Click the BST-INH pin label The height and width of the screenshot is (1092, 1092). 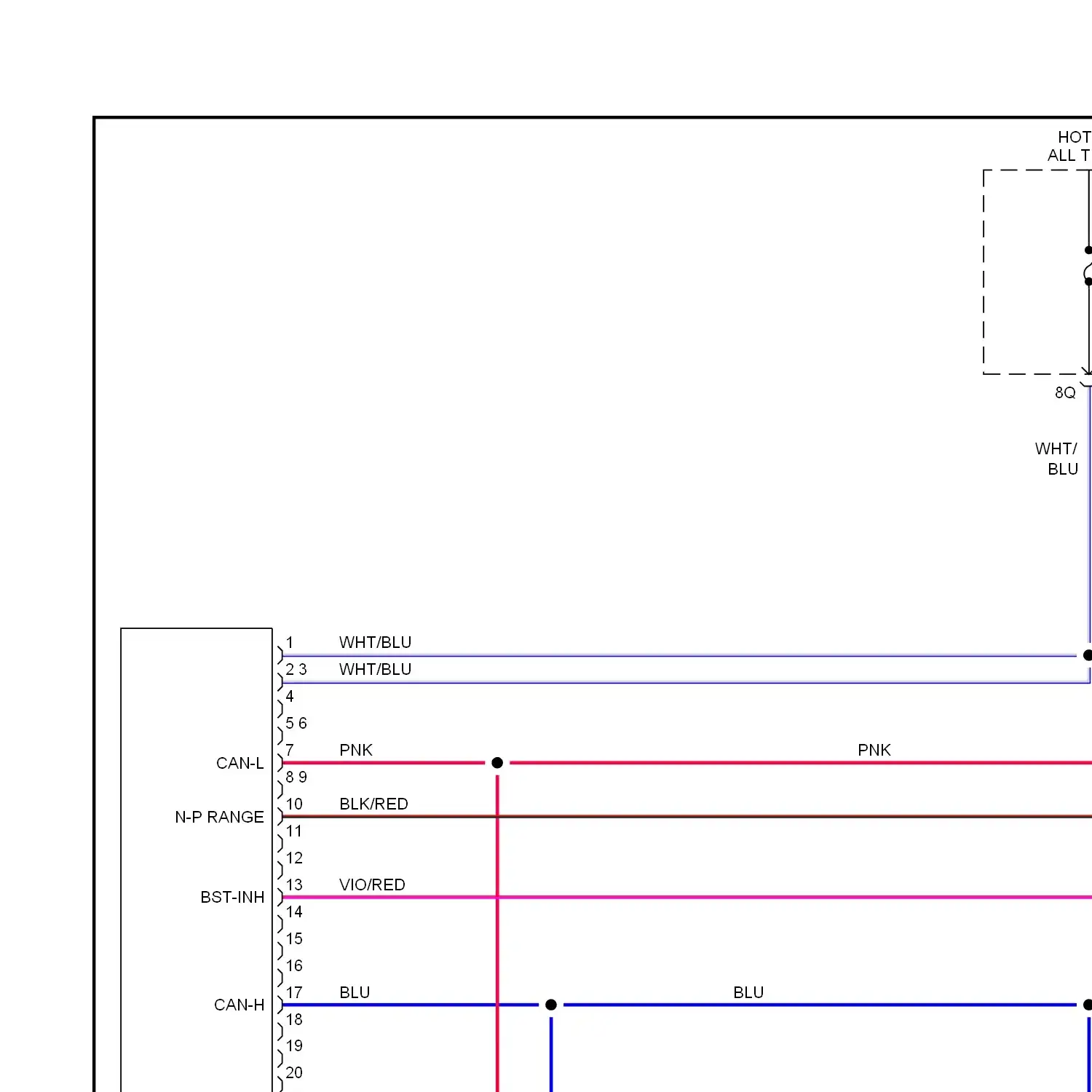232,897
